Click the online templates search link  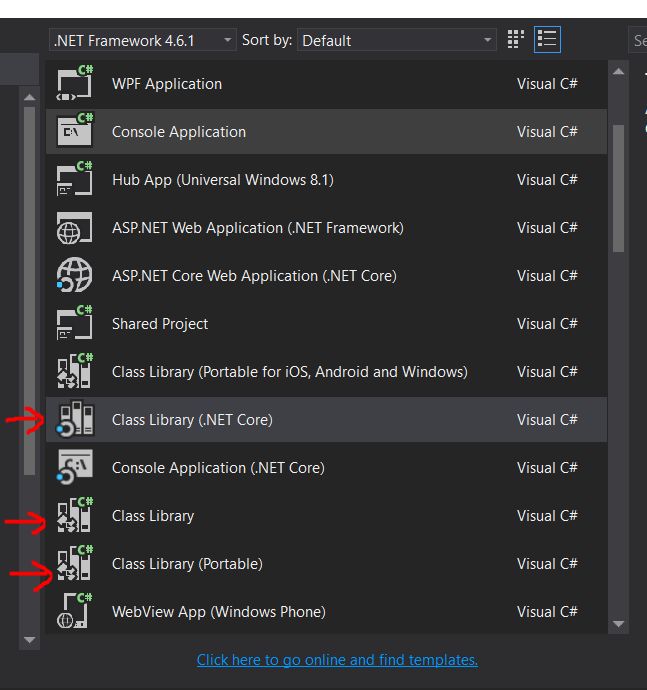(x=337, y=660)
